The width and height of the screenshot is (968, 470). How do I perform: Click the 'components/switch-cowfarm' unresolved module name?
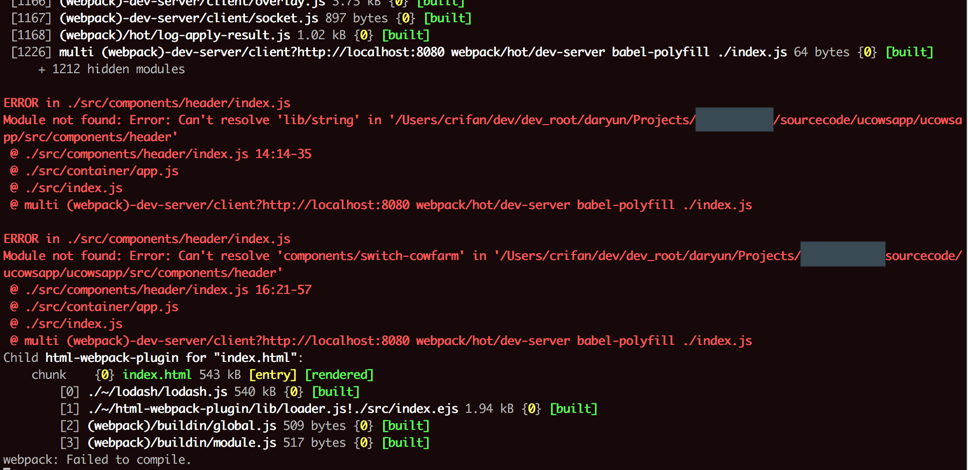click(369, 256)
